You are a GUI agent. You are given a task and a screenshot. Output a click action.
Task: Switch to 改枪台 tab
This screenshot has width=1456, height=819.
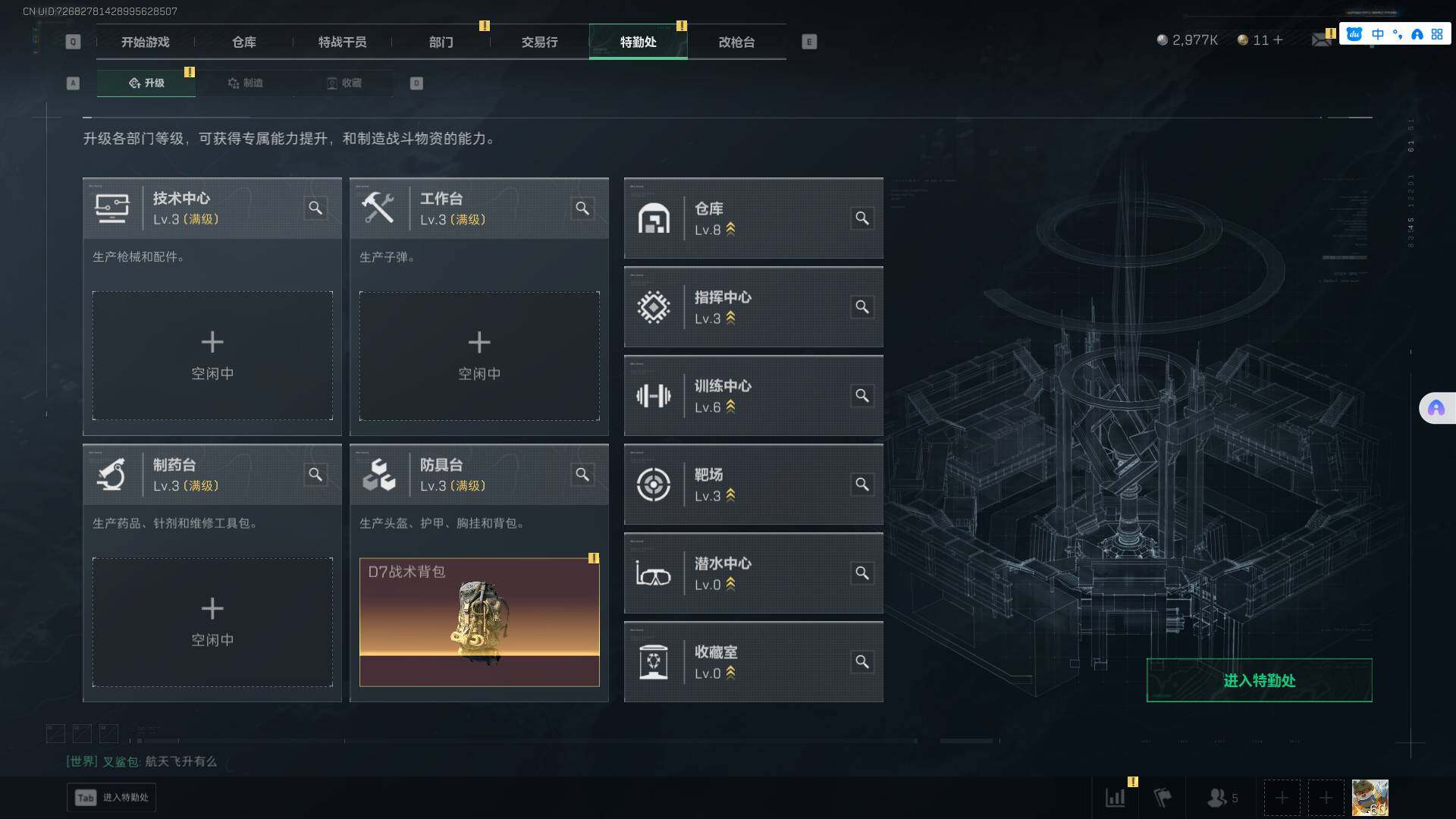click(737, 42)
